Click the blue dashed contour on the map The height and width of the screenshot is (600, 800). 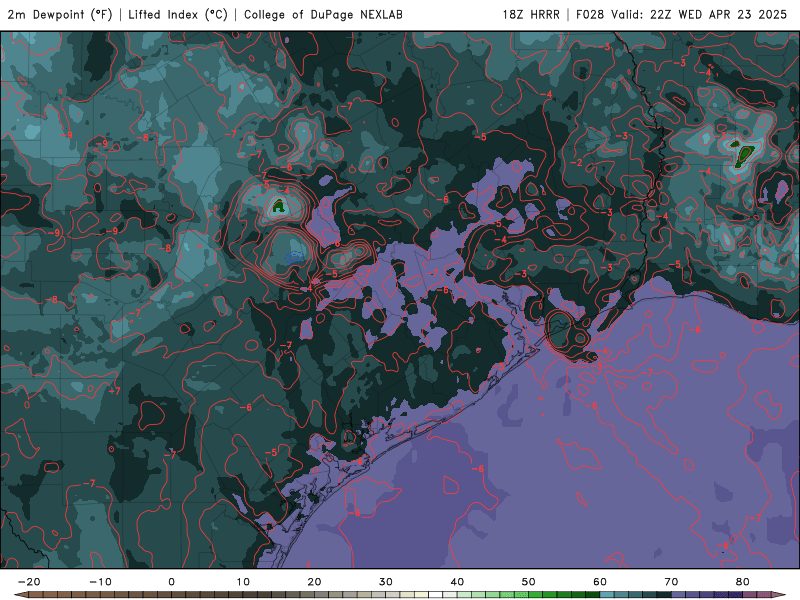[296, 257]
